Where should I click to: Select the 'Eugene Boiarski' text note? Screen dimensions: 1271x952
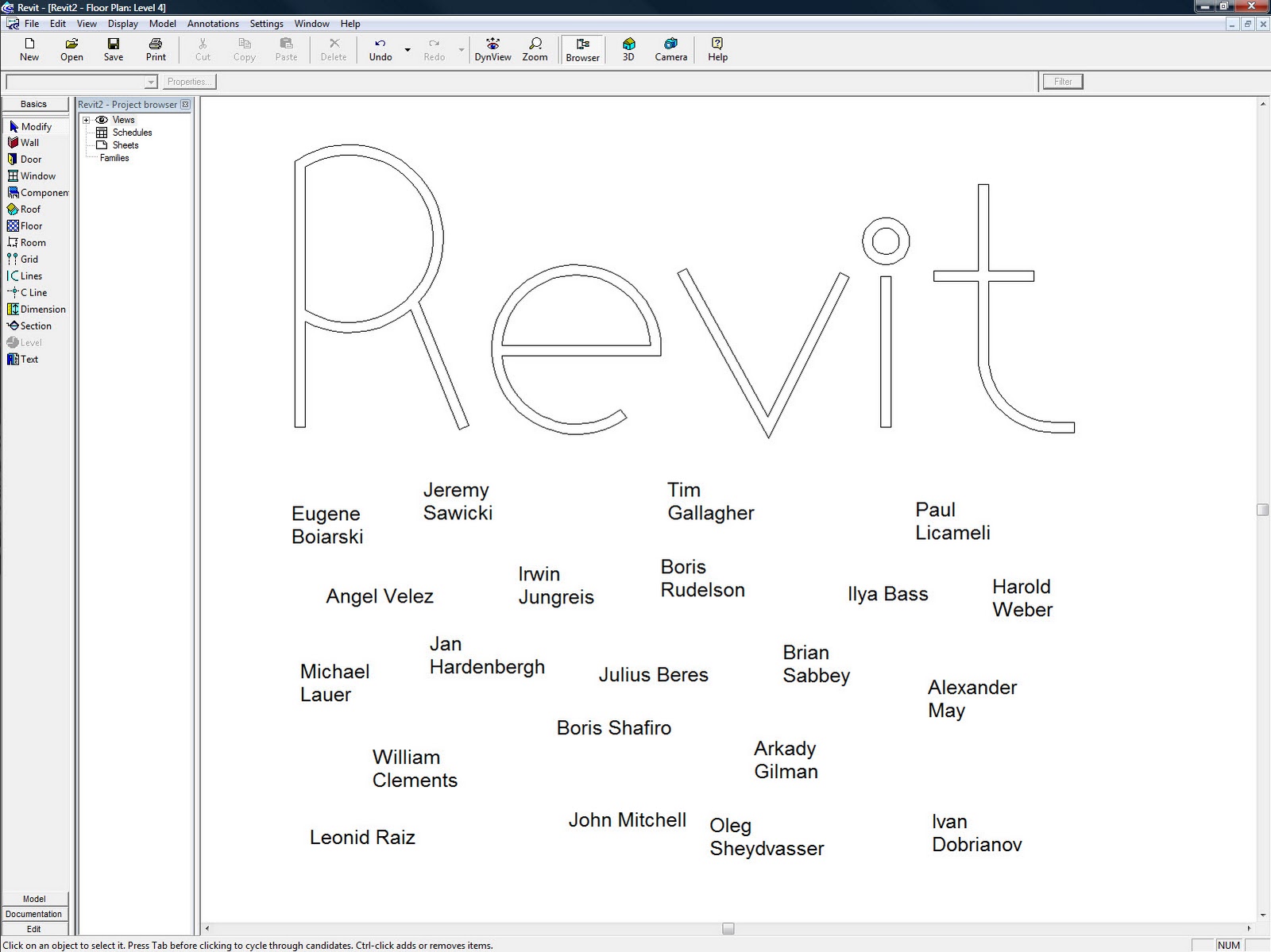[x=327, y=525]
